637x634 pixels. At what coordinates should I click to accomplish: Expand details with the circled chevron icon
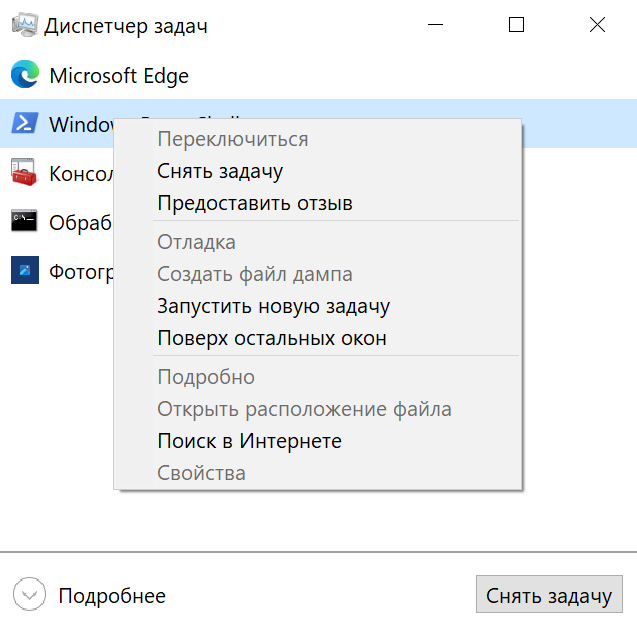pos(32,596)
